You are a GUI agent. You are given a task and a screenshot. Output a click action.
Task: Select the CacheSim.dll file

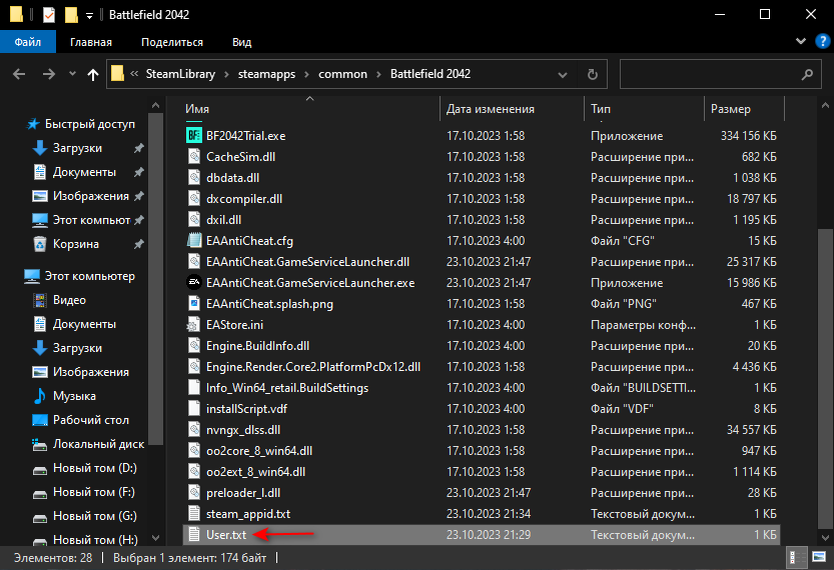(x=481, y=157)
